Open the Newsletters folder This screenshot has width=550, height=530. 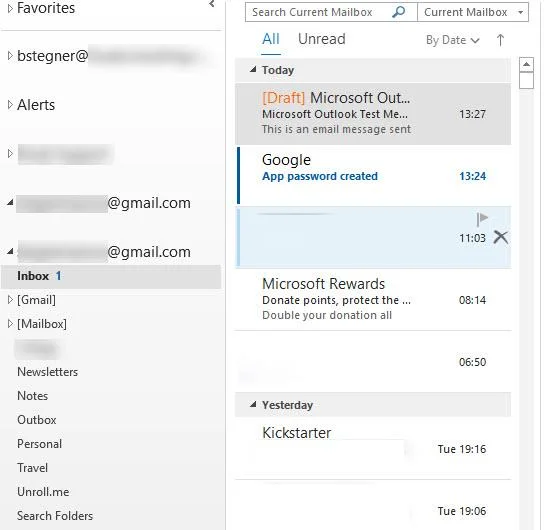(x=47, y=371)
